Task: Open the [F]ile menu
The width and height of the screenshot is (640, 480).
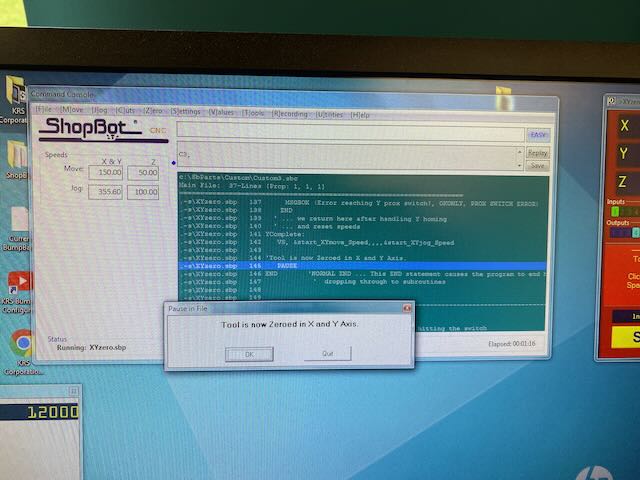Action: (x=43, y=109)
